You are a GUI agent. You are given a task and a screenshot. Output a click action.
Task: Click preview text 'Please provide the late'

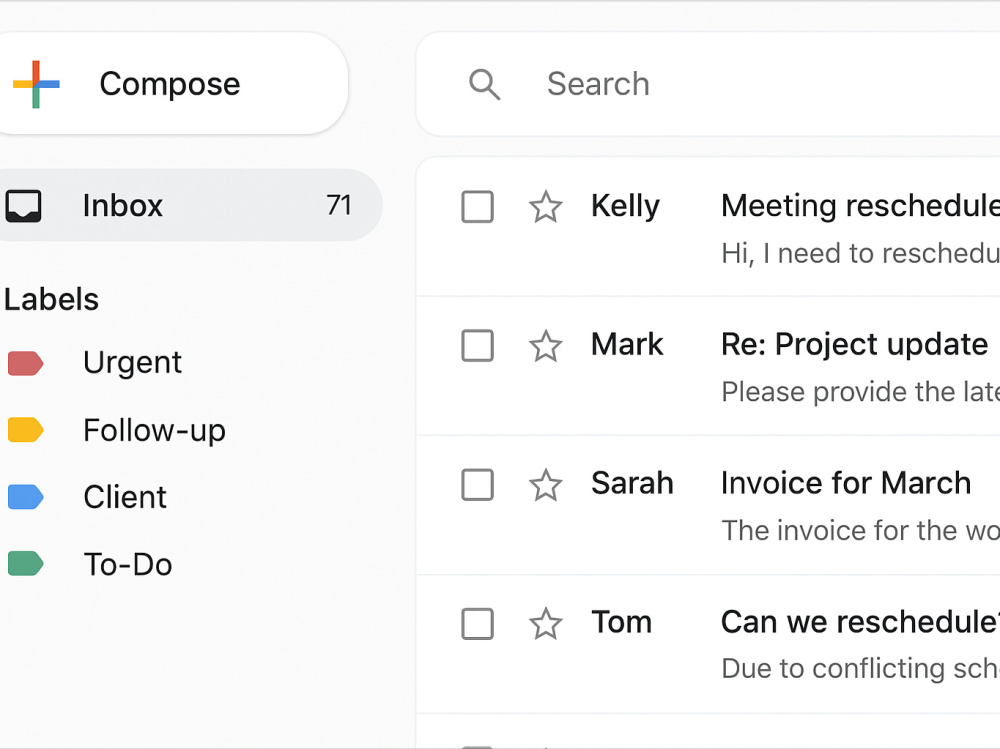coord(860,392)
